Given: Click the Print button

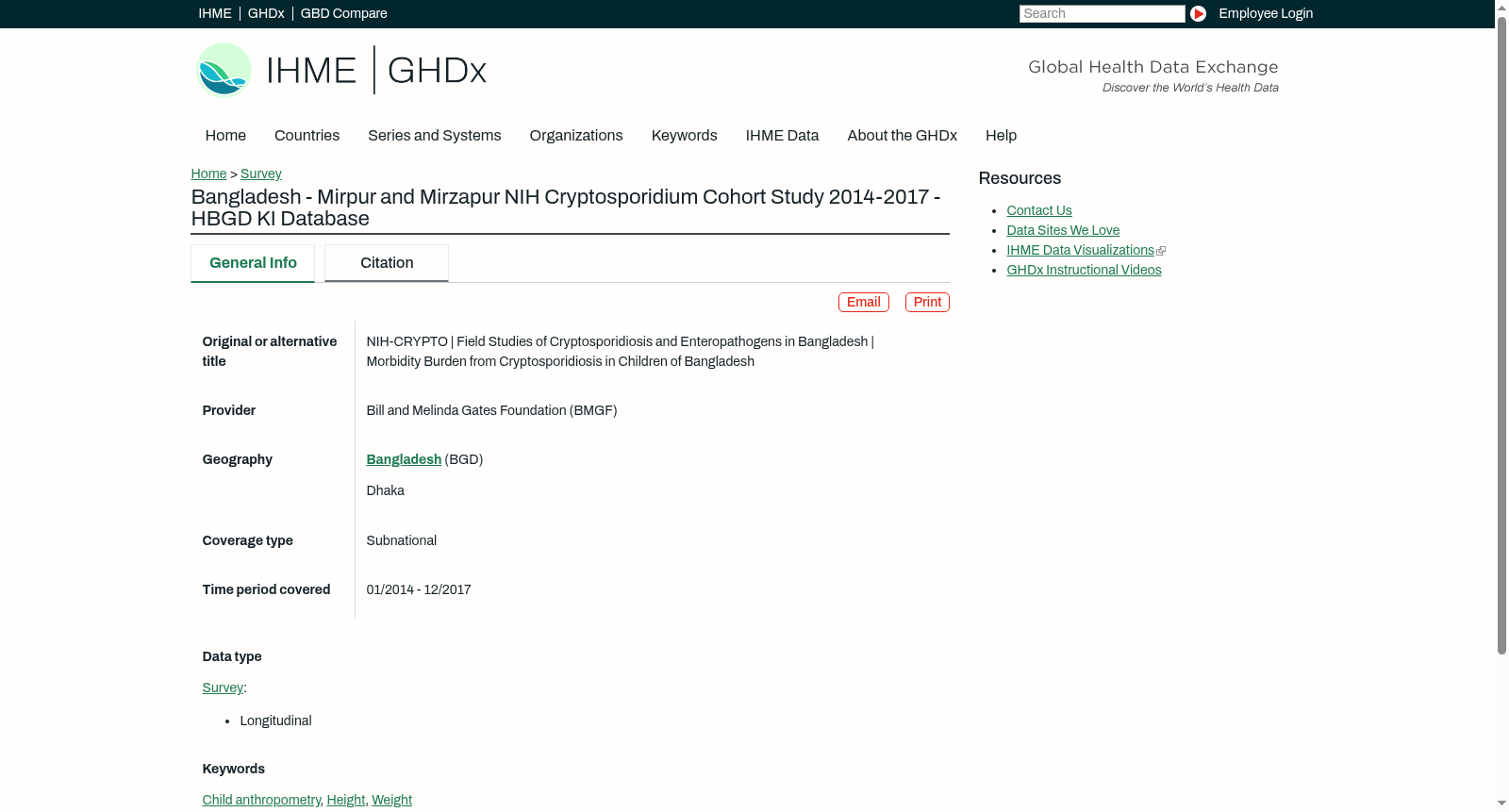Looking at the screenshot, I should pos(927,302).
